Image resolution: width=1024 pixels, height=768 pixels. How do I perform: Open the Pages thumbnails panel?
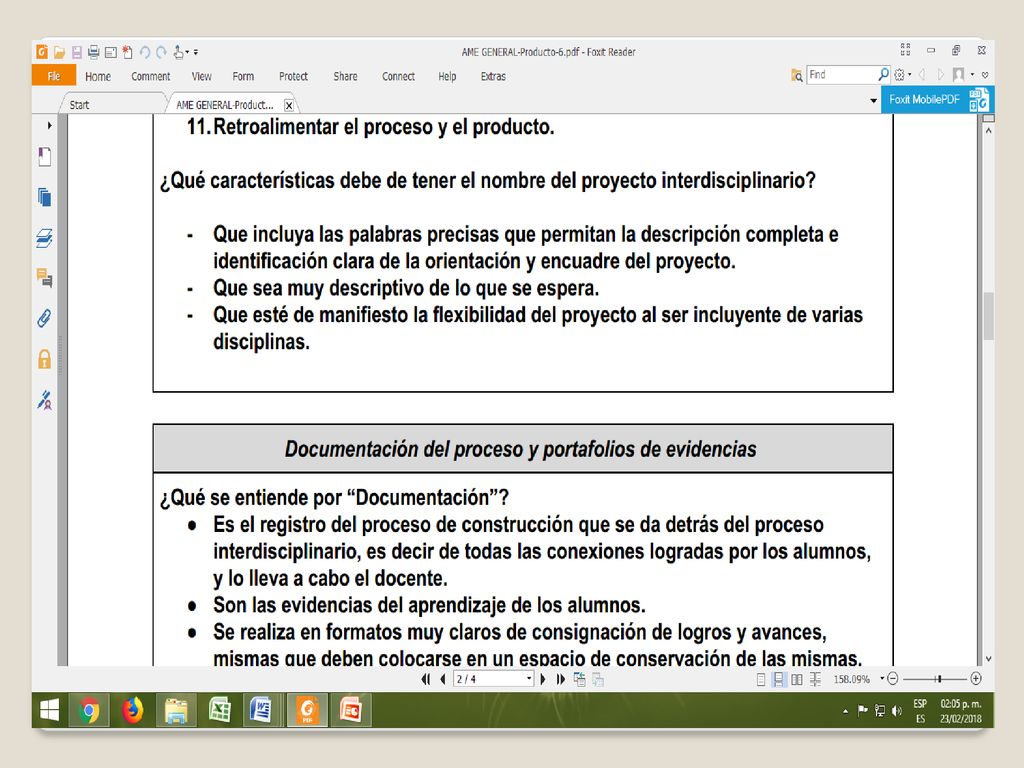[44, 197]
